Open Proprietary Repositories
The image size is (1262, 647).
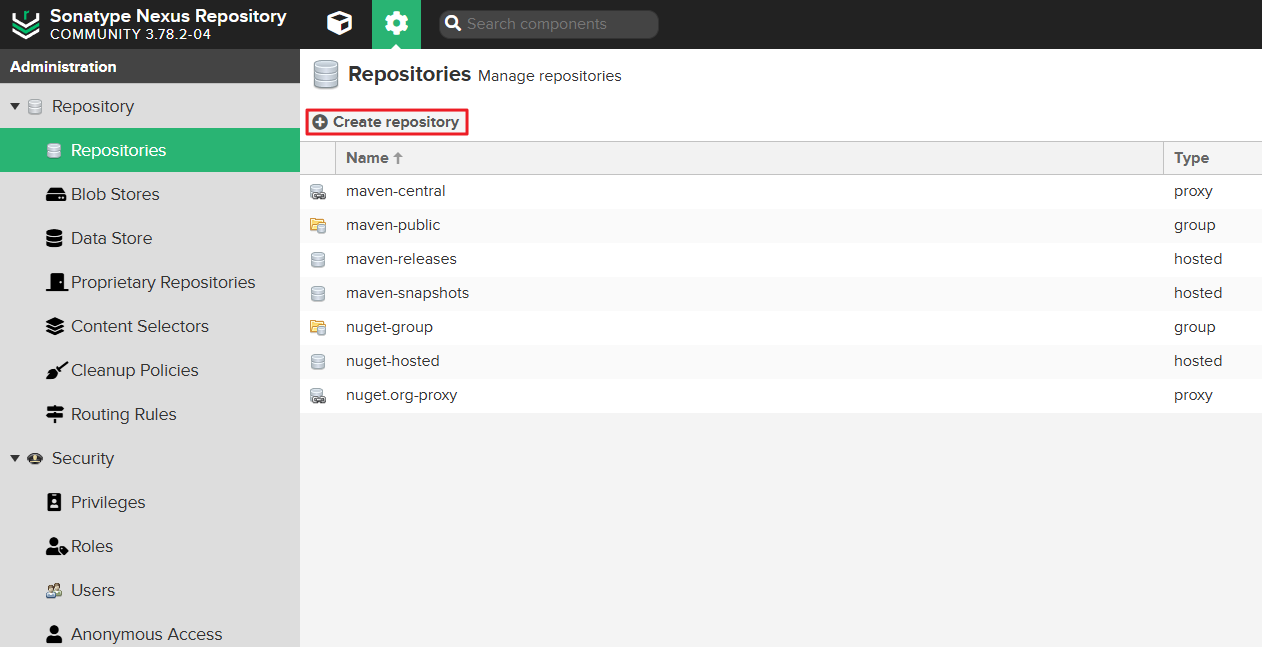150,282
